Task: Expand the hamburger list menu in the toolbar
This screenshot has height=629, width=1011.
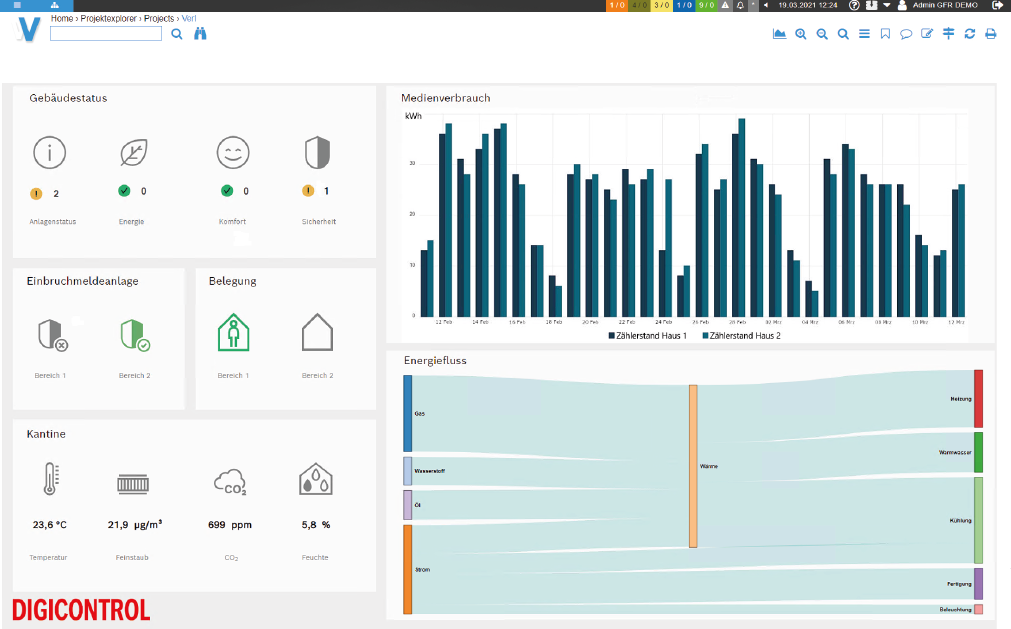Action: click(x=864, y=34)
